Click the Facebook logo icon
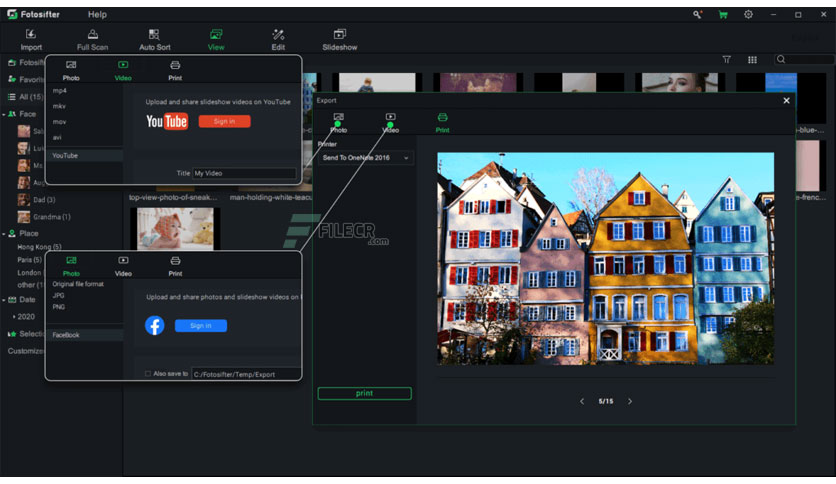The image size is (836, 484). (155, 325)
